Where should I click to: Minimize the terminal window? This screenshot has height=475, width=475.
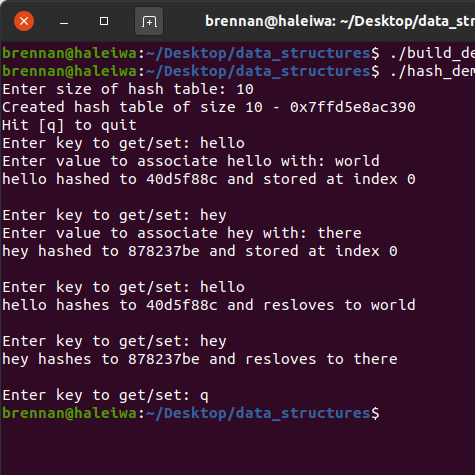point(64,22)
